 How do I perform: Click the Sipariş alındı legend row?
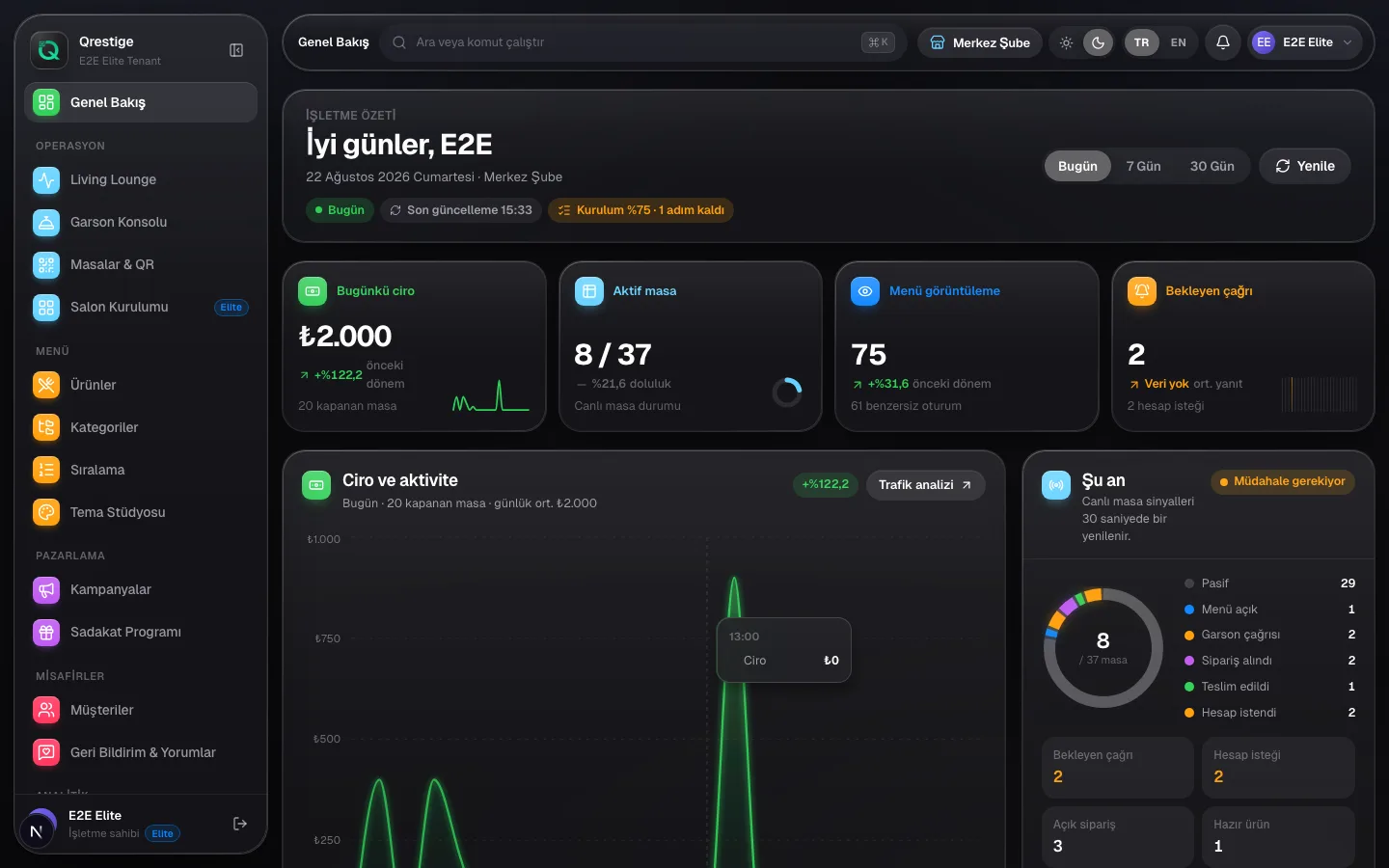point(1269,661)
